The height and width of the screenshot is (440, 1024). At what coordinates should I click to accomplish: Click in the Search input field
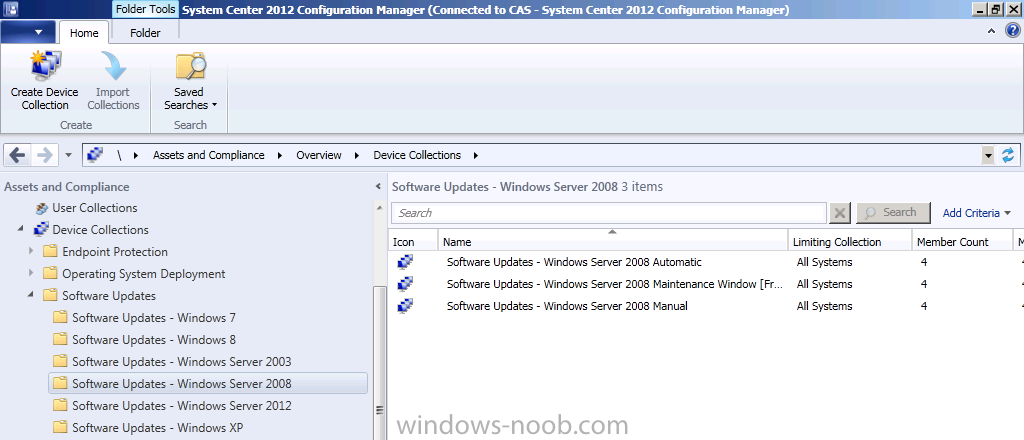(609, 213)
